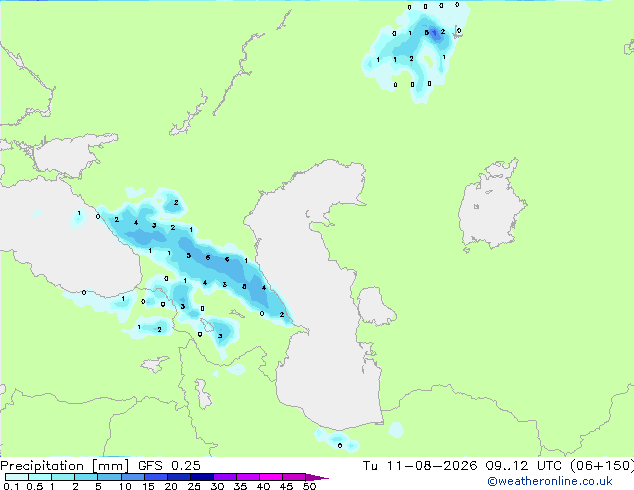
Task: Click the legend value '35'
Action: (240, 486)
